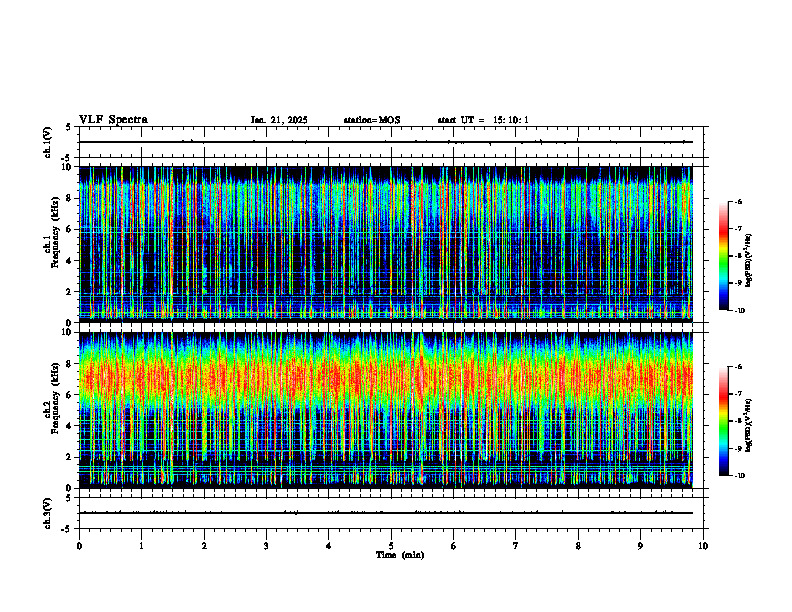Click the ch.1 frequency tick '6'

[71, 230]
